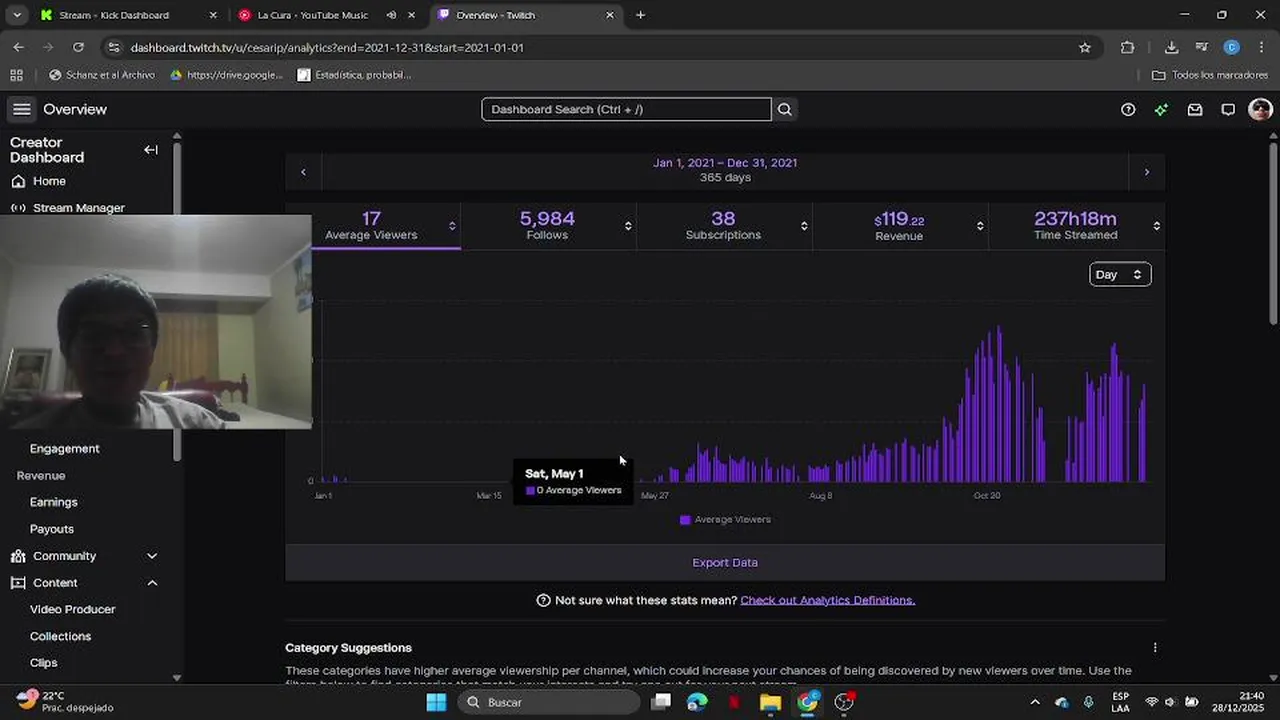Screen dimensions: 1280x720
Task: Open Chrome apps grid in bookmarks bar
Action: point(16,75)
